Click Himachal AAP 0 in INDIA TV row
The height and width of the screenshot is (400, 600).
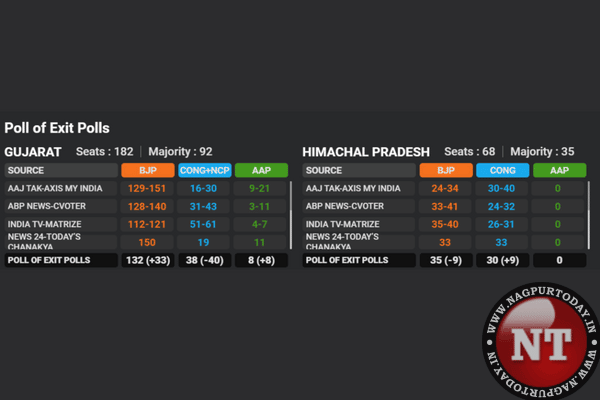tap(558, 224)
